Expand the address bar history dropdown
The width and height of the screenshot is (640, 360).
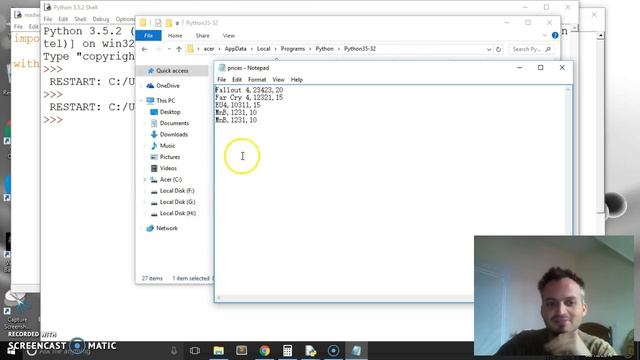489,49
